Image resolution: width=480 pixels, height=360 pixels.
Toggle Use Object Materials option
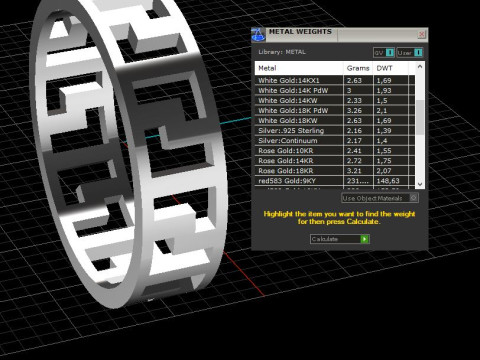pyautogui.click(x=380, y=198)
